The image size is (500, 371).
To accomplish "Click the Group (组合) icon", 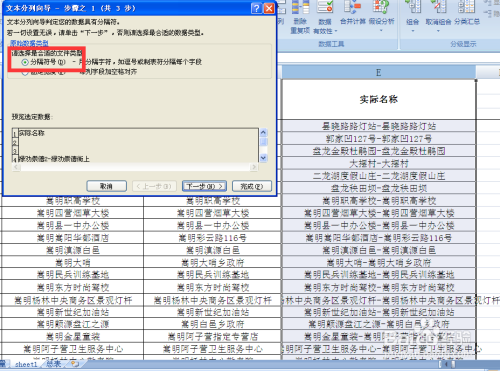I will 413,13.
